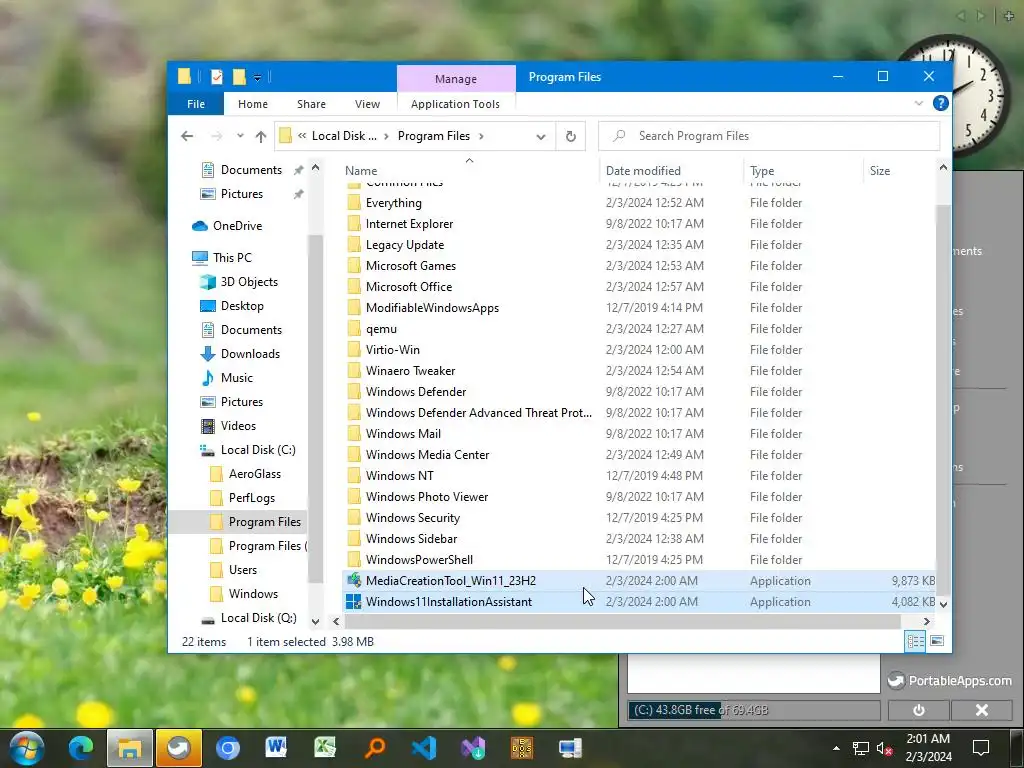Select the Virtio-Win folder name

[x=392, y=349]
